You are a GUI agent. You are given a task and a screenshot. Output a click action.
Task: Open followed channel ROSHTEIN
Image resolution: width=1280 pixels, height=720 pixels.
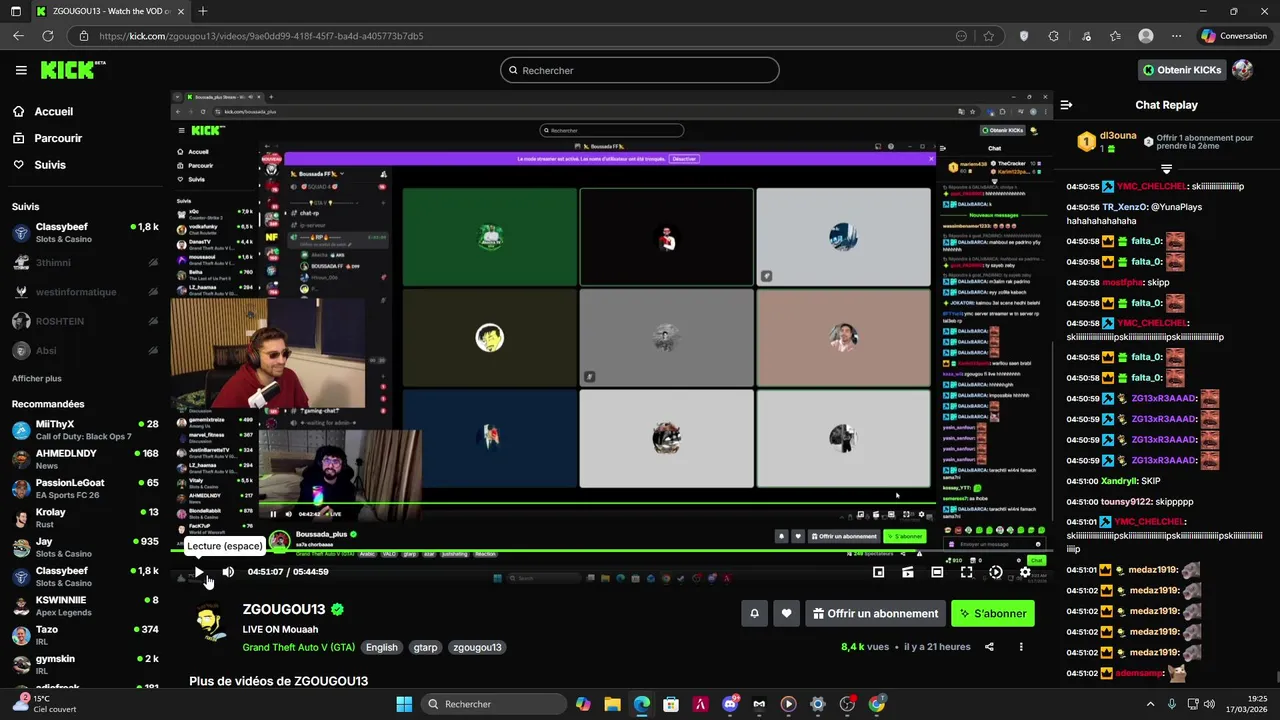(85, 321)
